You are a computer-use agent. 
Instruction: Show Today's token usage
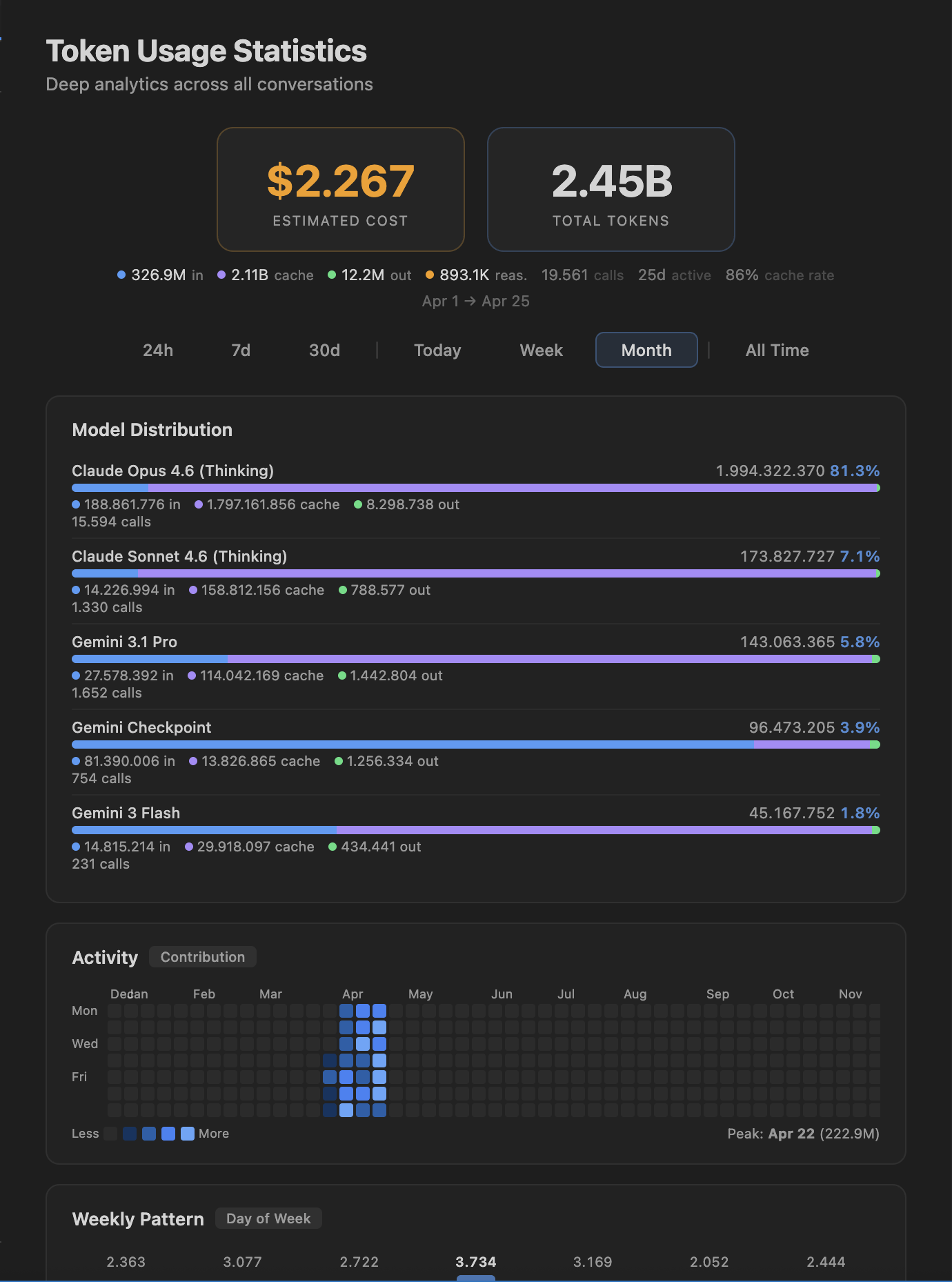click(437, 350)
